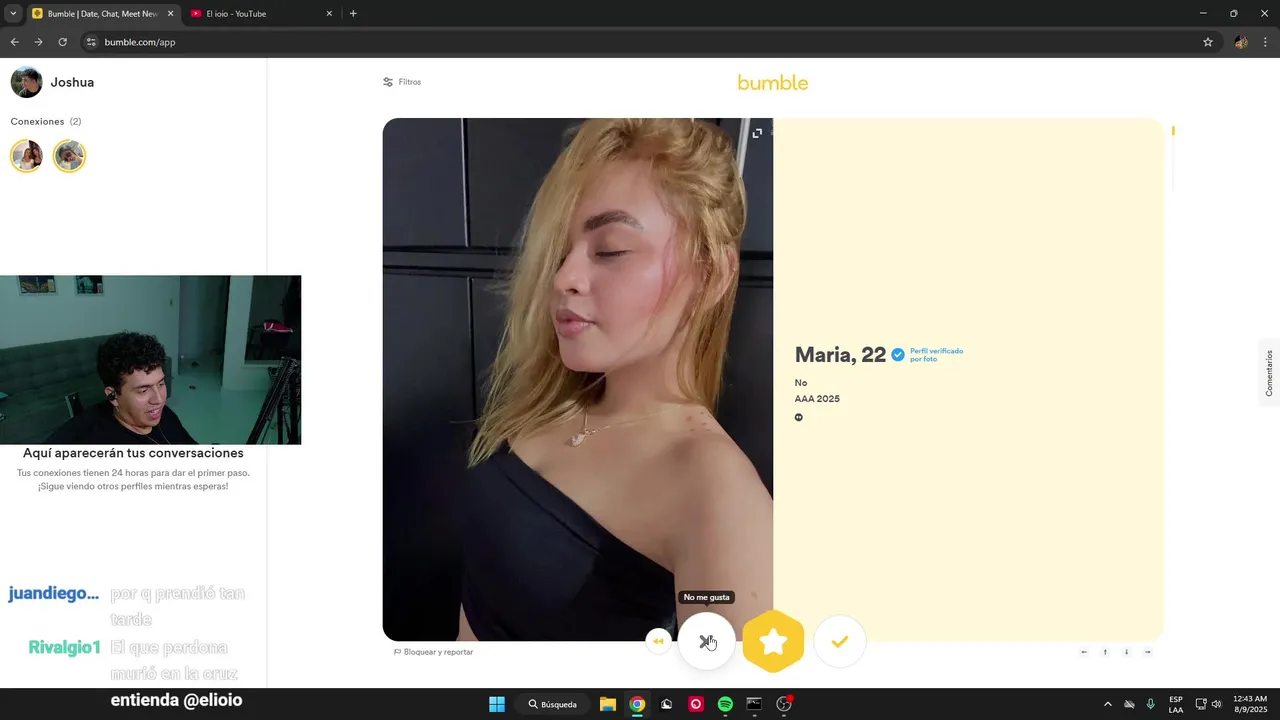This screenshot has width=1280, height=720.
Task: Expand the profile photo to fullscreen
Action: 757,133
